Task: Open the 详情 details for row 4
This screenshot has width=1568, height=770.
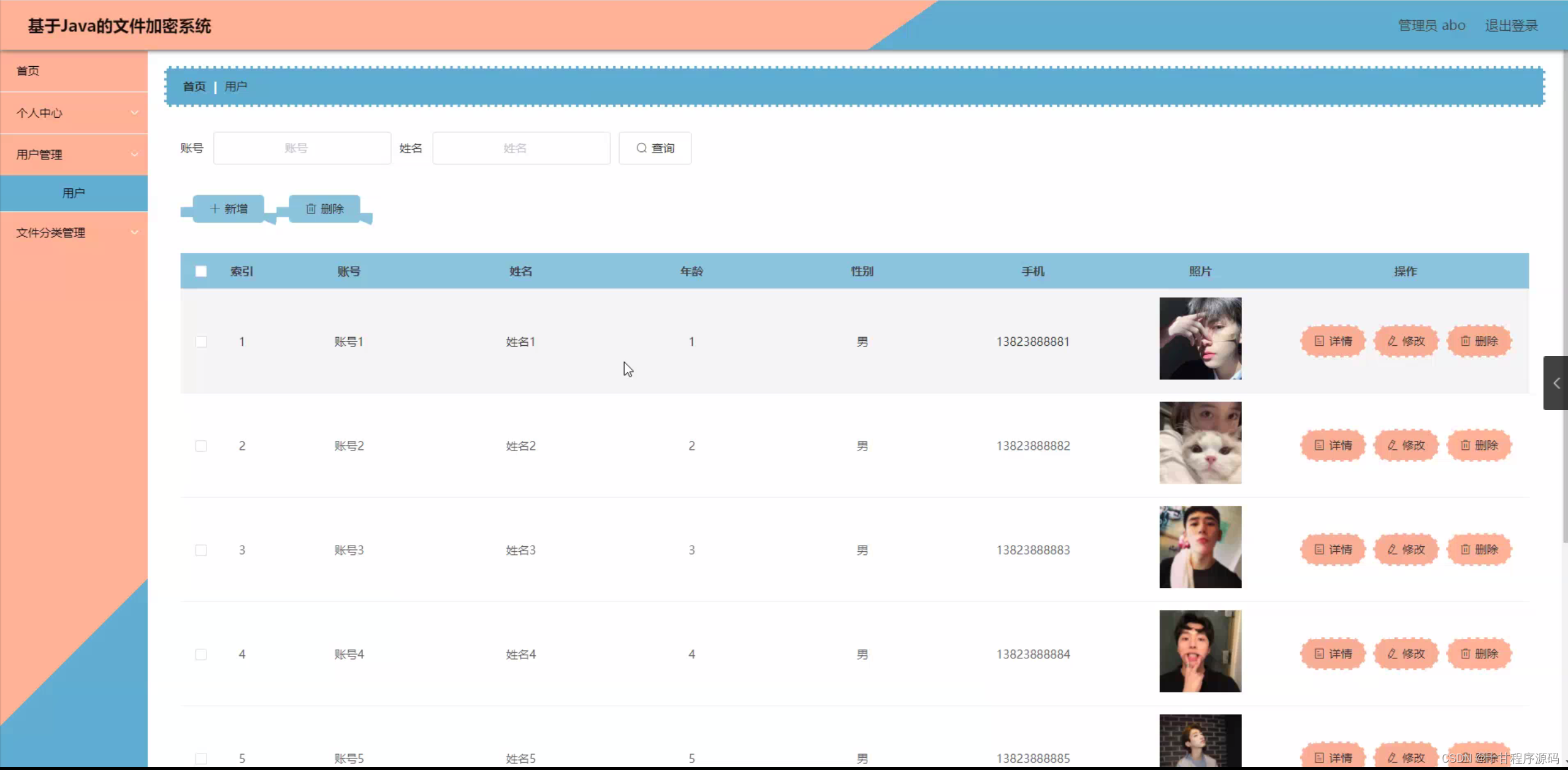Action: [1333, 654]
